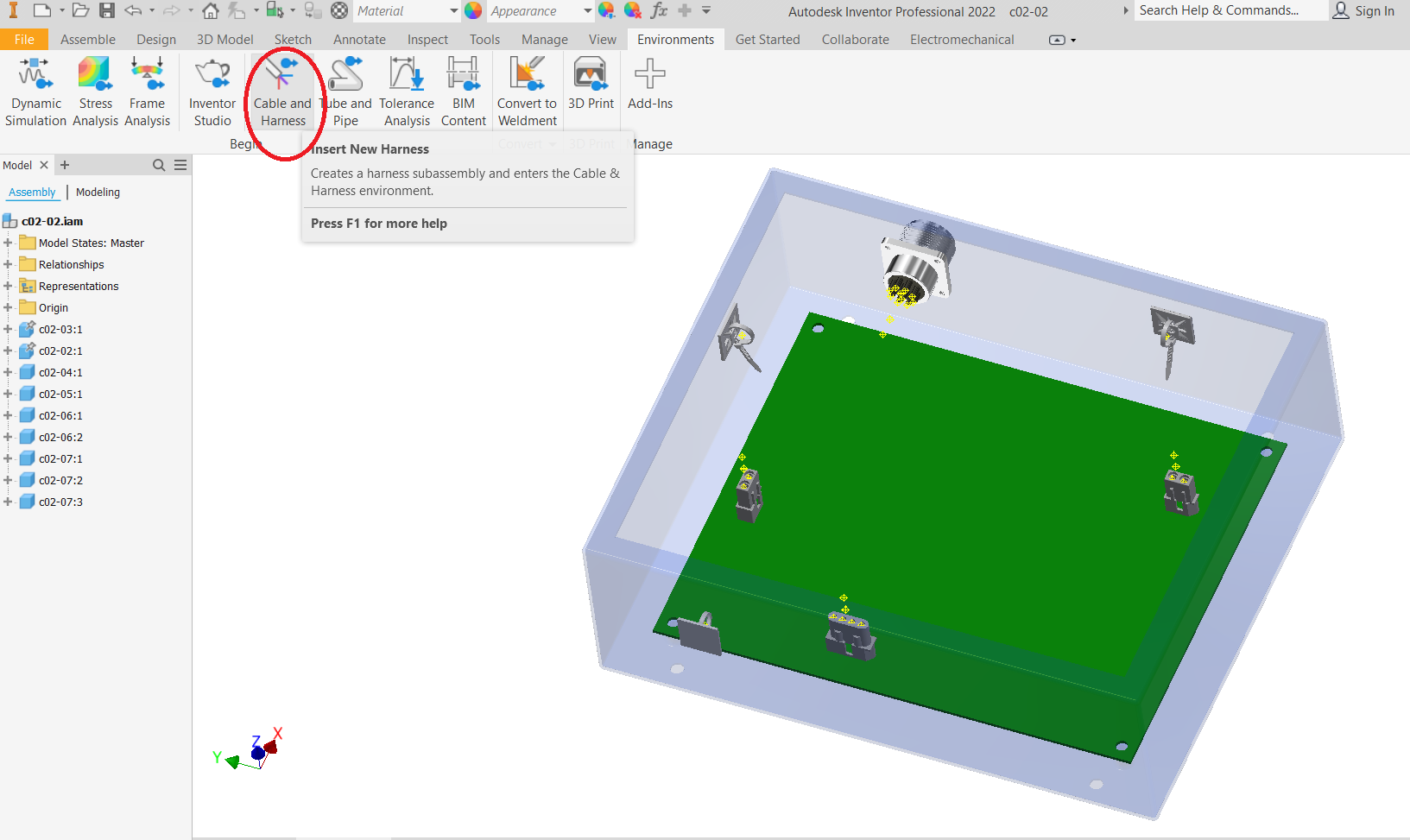Expand the Representations node
Image resolution: width=1410 pixels, height=840 pixels.
coord(8,286)
